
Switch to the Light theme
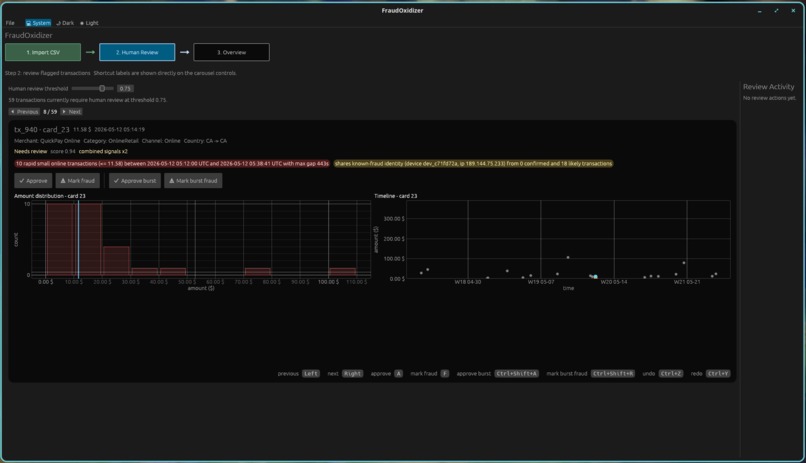[x=89, y=23]
